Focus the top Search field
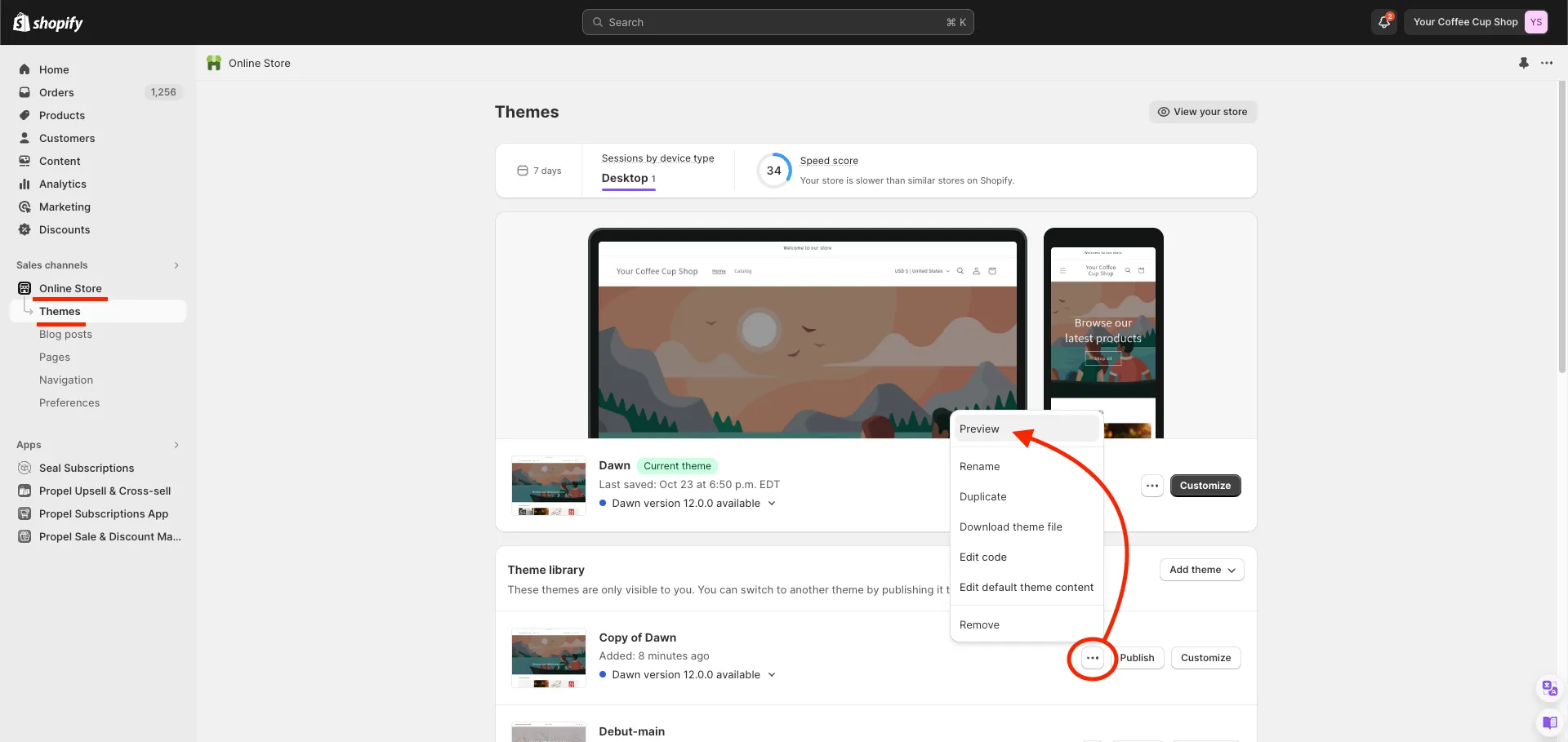This screenshot has width=1568, height=742. [777, 22]
